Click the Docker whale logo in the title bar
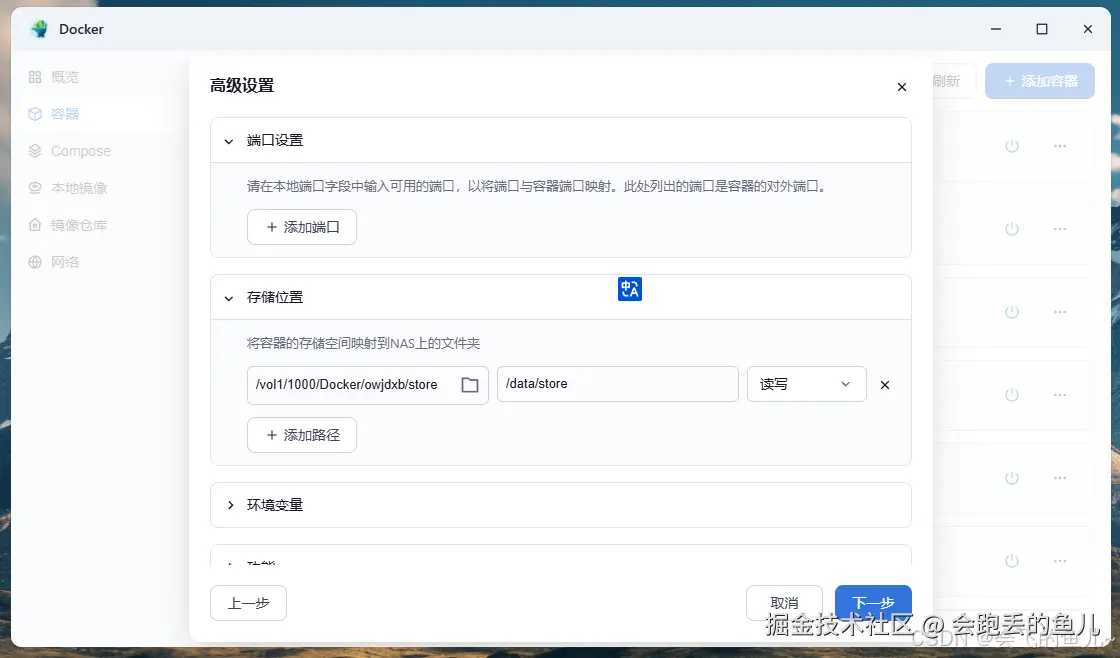Viewport: 1120px width, 658px height. pos(39,29)
